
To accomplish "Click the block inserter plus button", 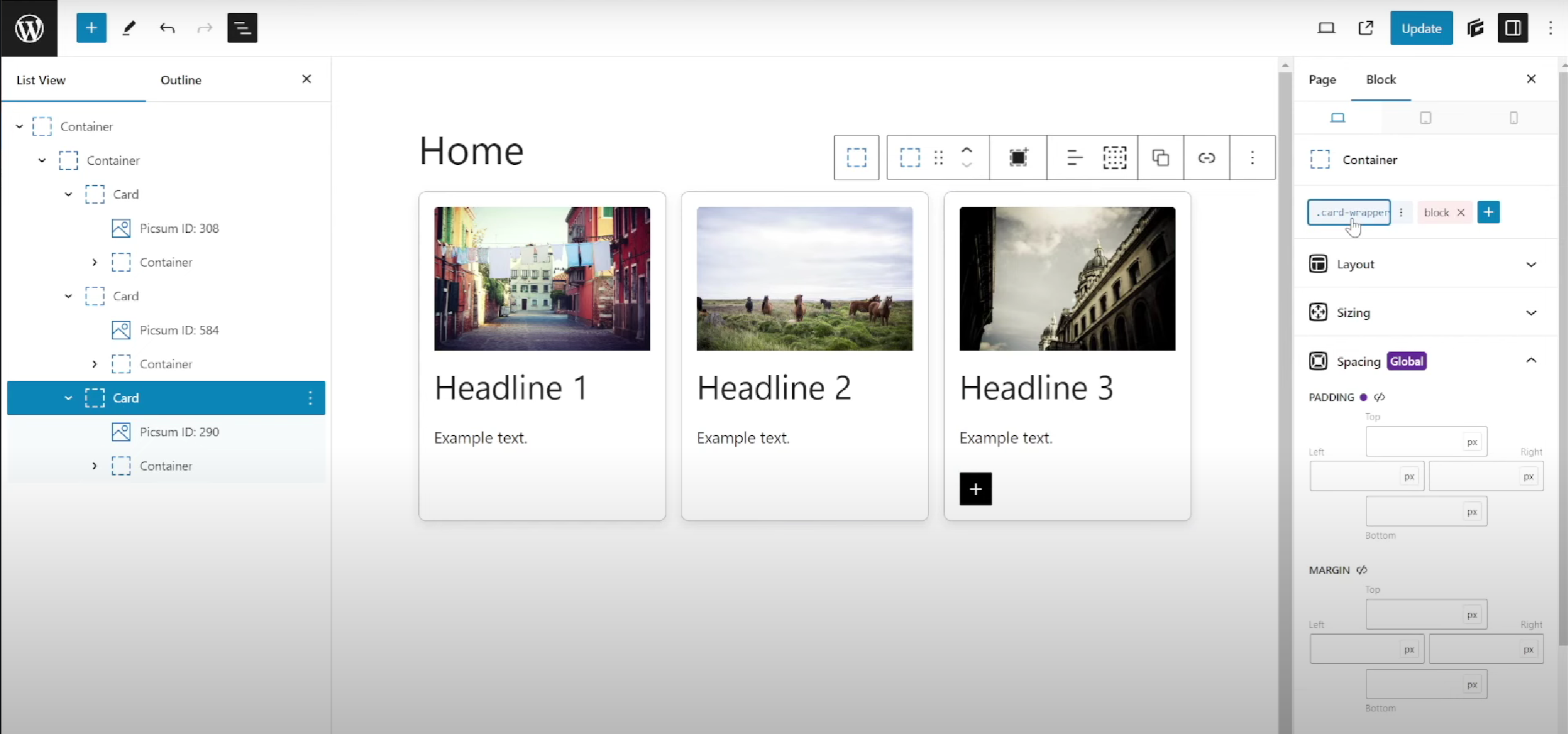I will pos(91,28).
